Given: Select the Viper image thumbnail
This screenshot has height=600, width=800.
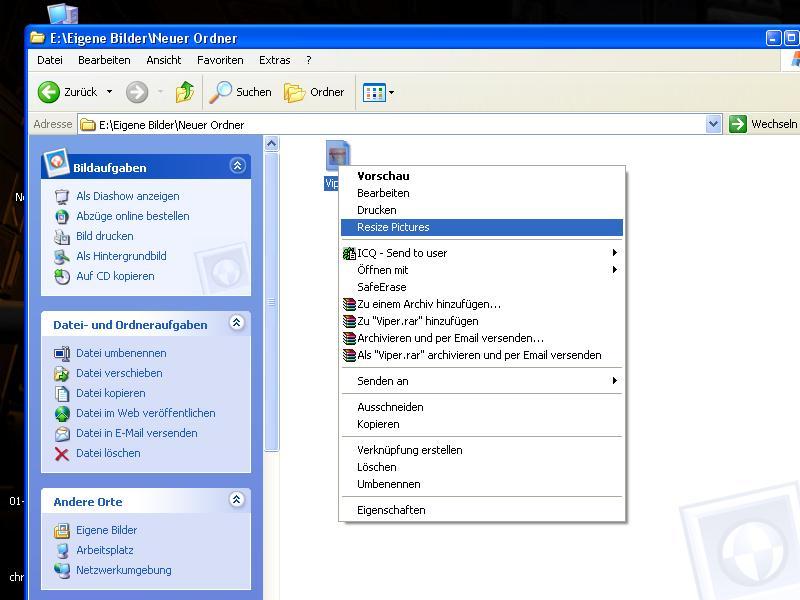Looking at the screenshot, I should tap(338, 156).
